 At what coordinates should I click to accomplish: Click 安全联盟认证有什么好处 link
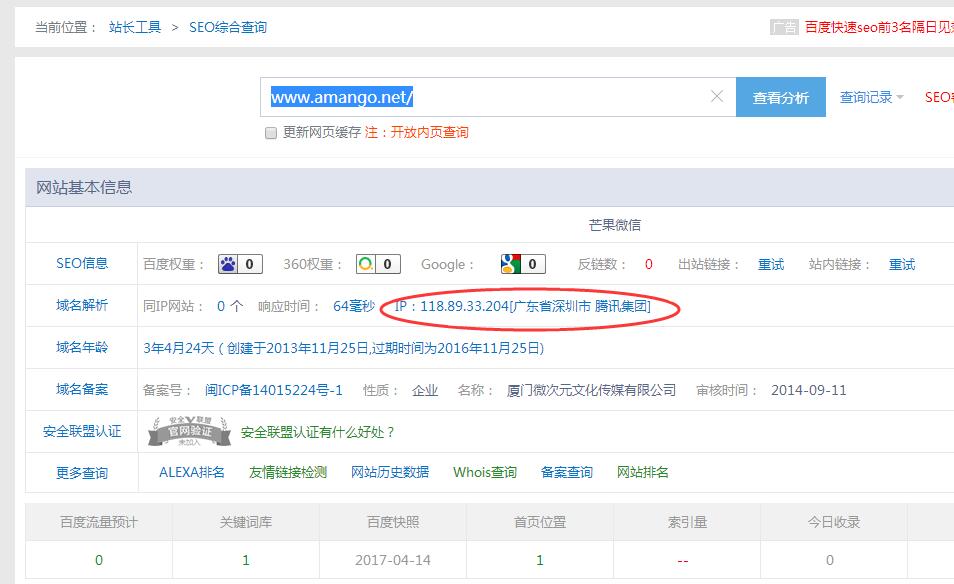tap(318, 432)
